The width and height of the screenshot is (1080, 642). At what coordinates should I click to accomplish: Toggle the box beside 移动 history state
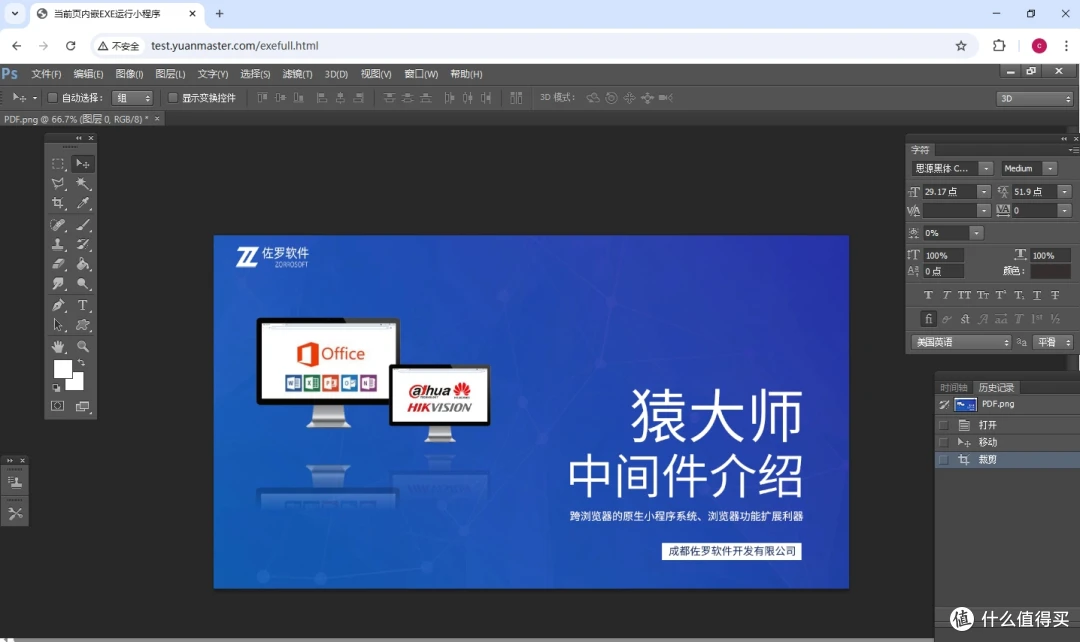(x=944, y=442)
